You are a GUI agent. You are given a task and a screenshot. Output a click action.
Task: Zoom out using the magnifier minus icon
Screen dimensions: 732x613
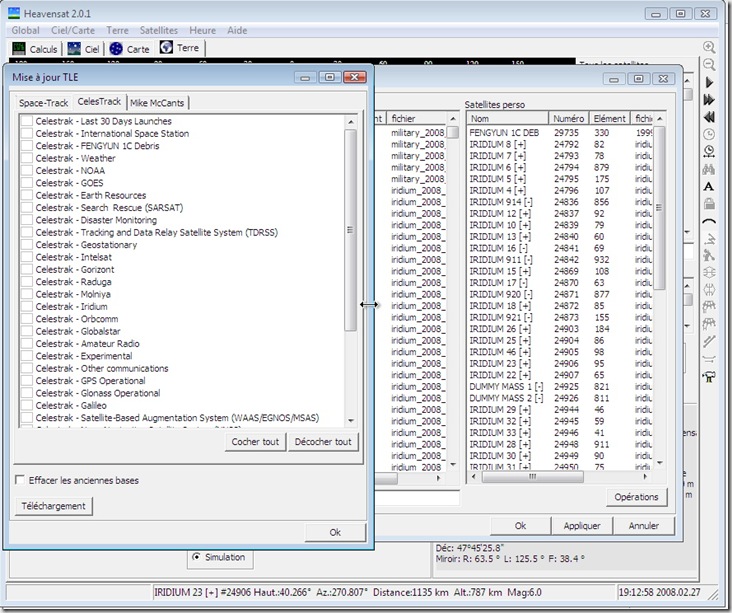pos(709,64)
